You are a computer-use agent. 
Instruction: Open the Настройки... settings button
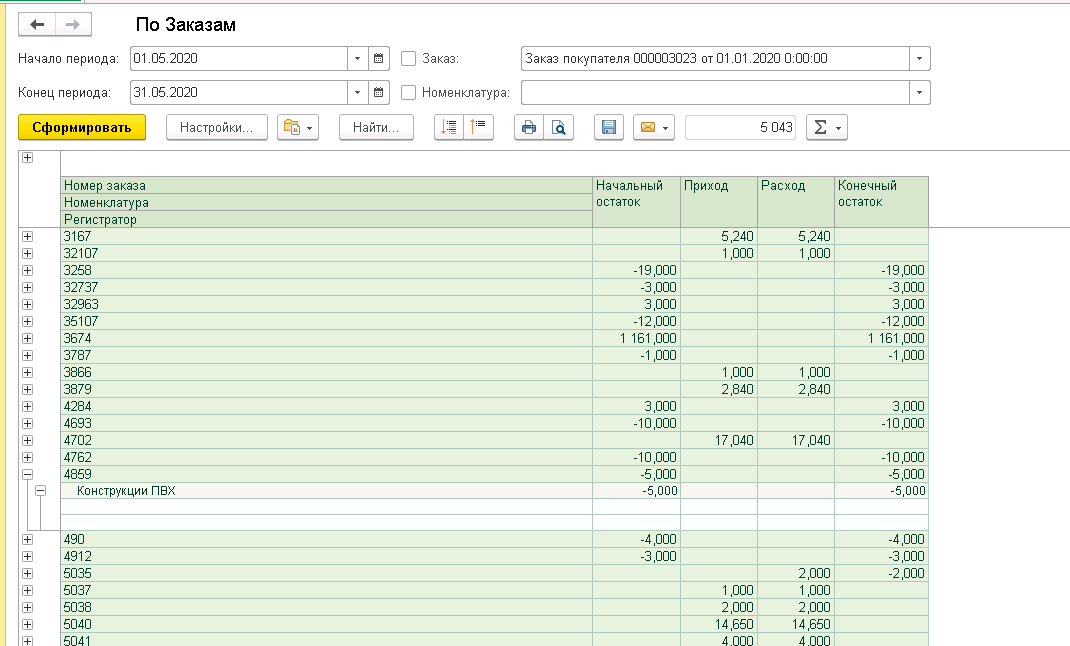[x=216, y=127]
